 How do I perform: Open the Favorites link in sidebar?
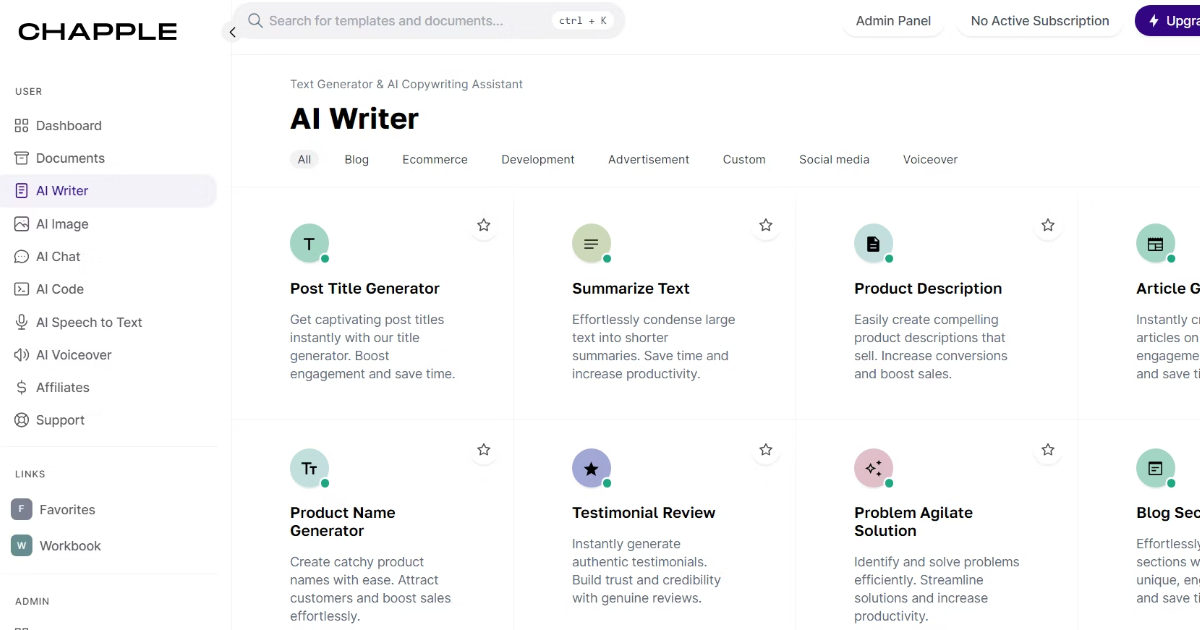tap(67, 509)
